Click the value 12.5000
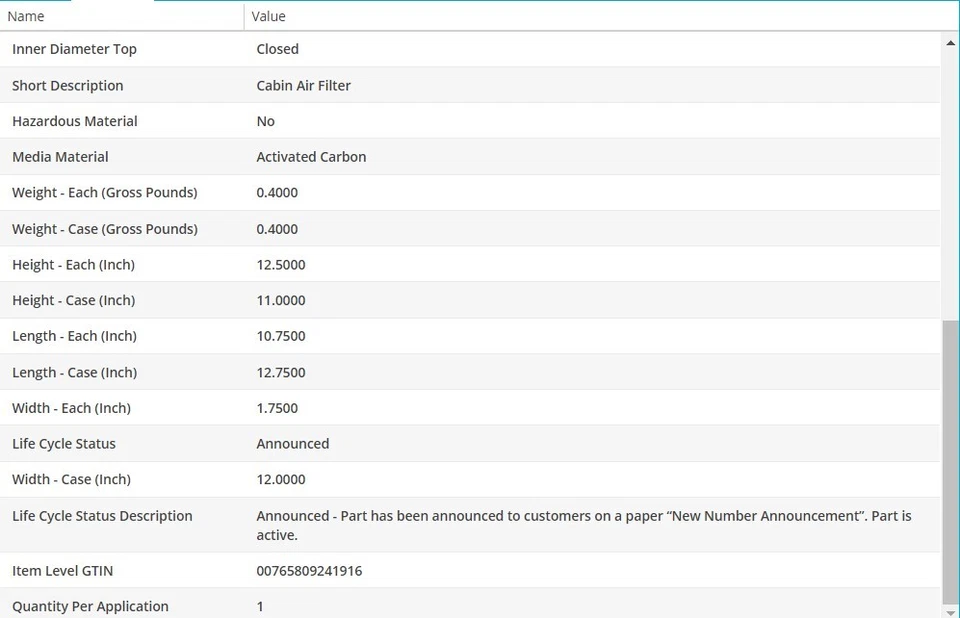This screenshot has width=960, height=618. [280, 265]
